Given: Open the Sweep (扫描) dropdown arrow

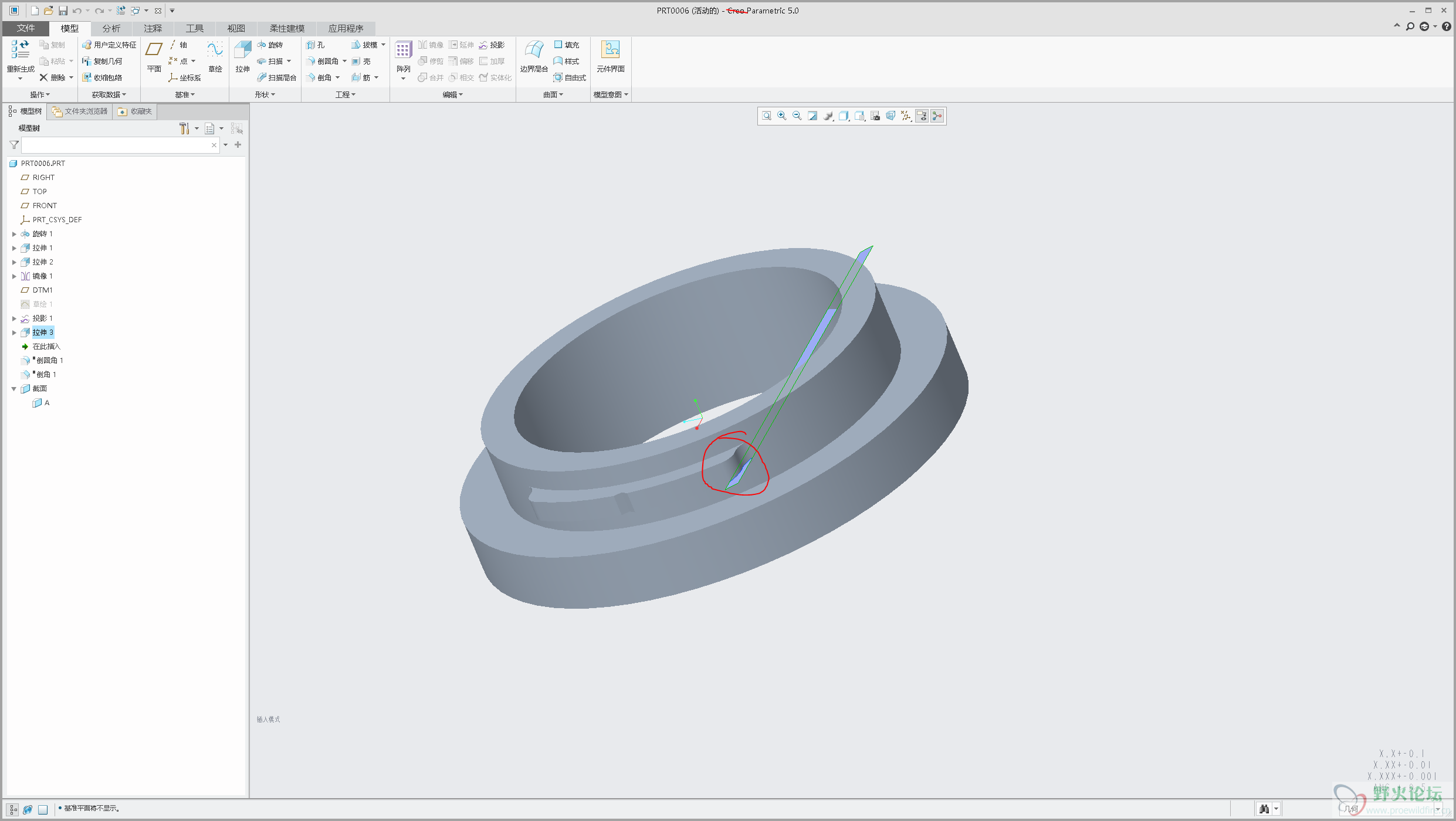Looking at the screenshot, I should click(x=289, y=61).
